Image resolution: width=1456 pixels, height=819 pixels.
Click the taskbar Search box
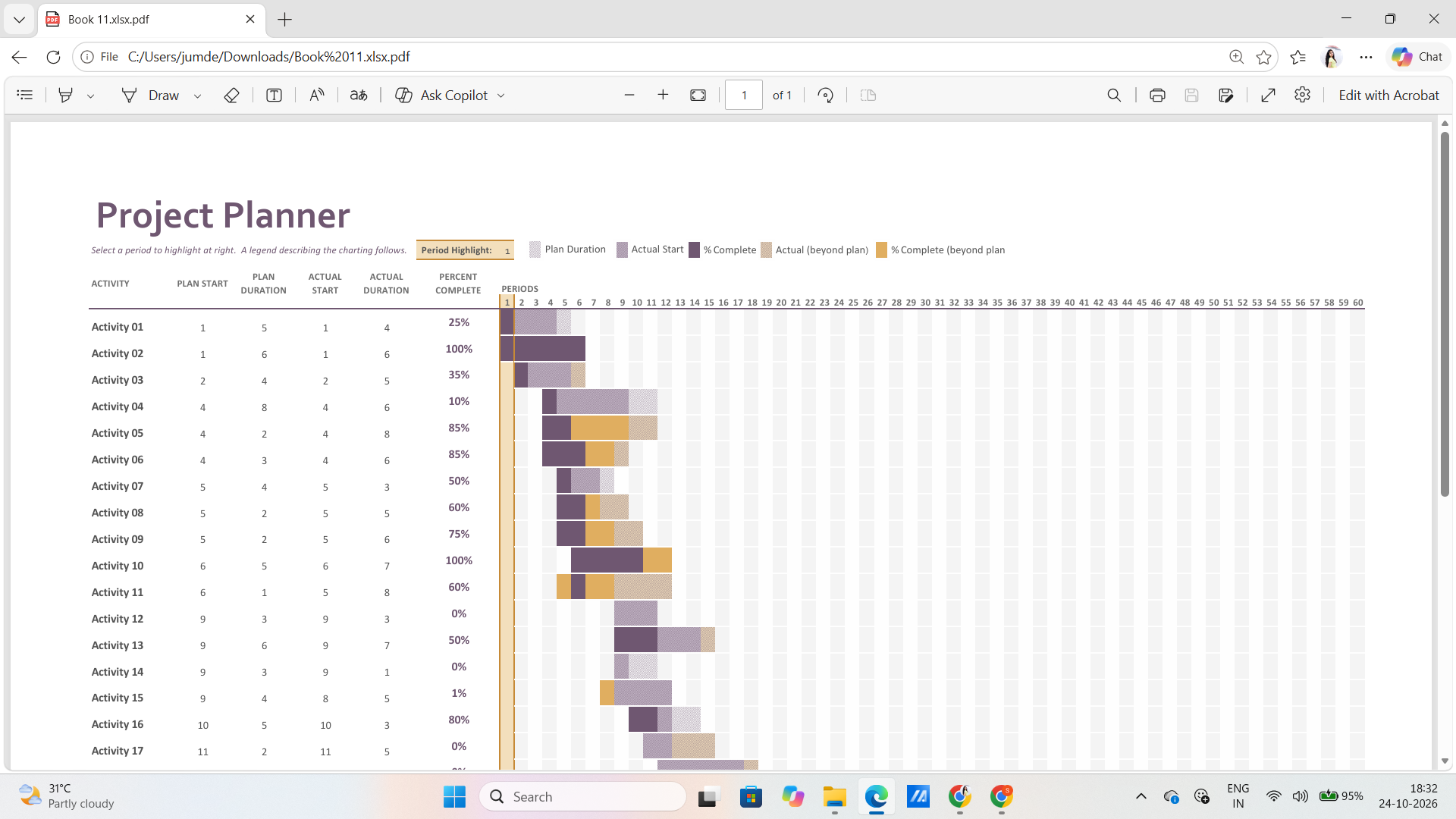coord(582,796)
